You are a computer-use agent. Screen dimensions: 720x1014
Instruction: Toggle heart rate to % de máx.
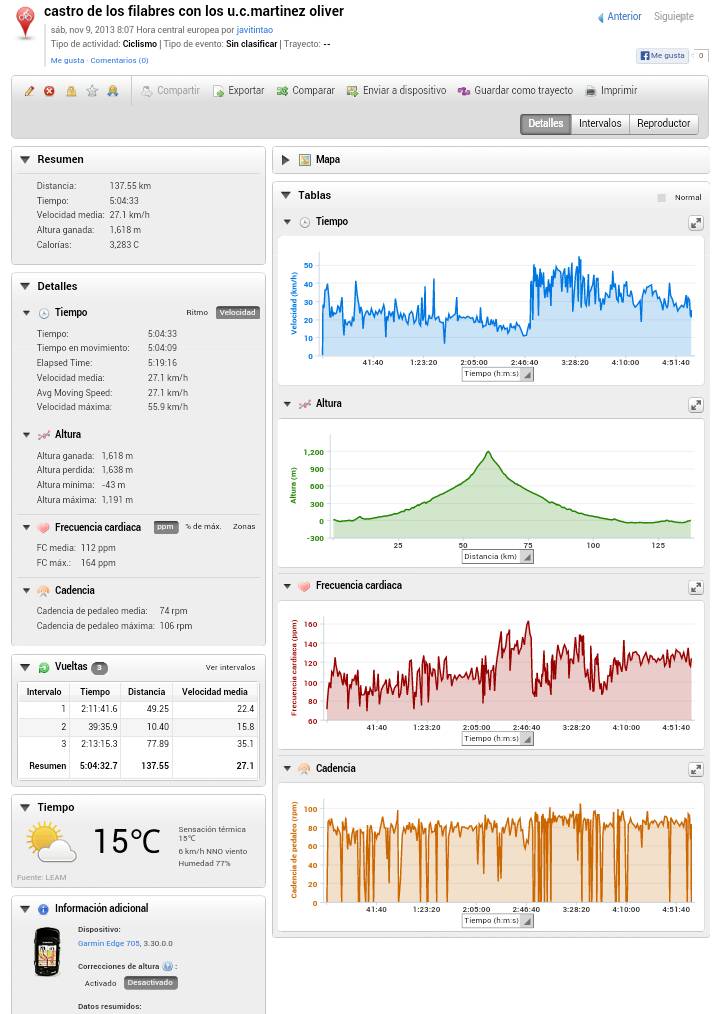click(203, 527)
